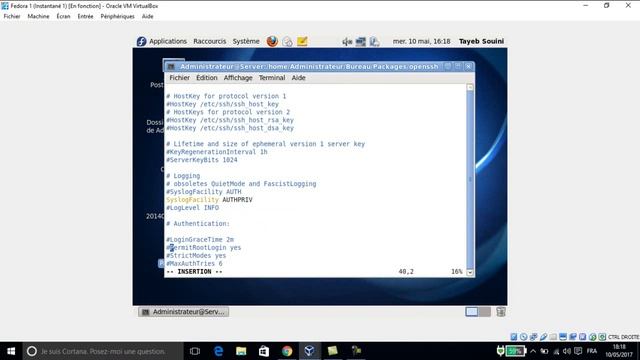Open the Système menu in the GNOME panel

246,41
